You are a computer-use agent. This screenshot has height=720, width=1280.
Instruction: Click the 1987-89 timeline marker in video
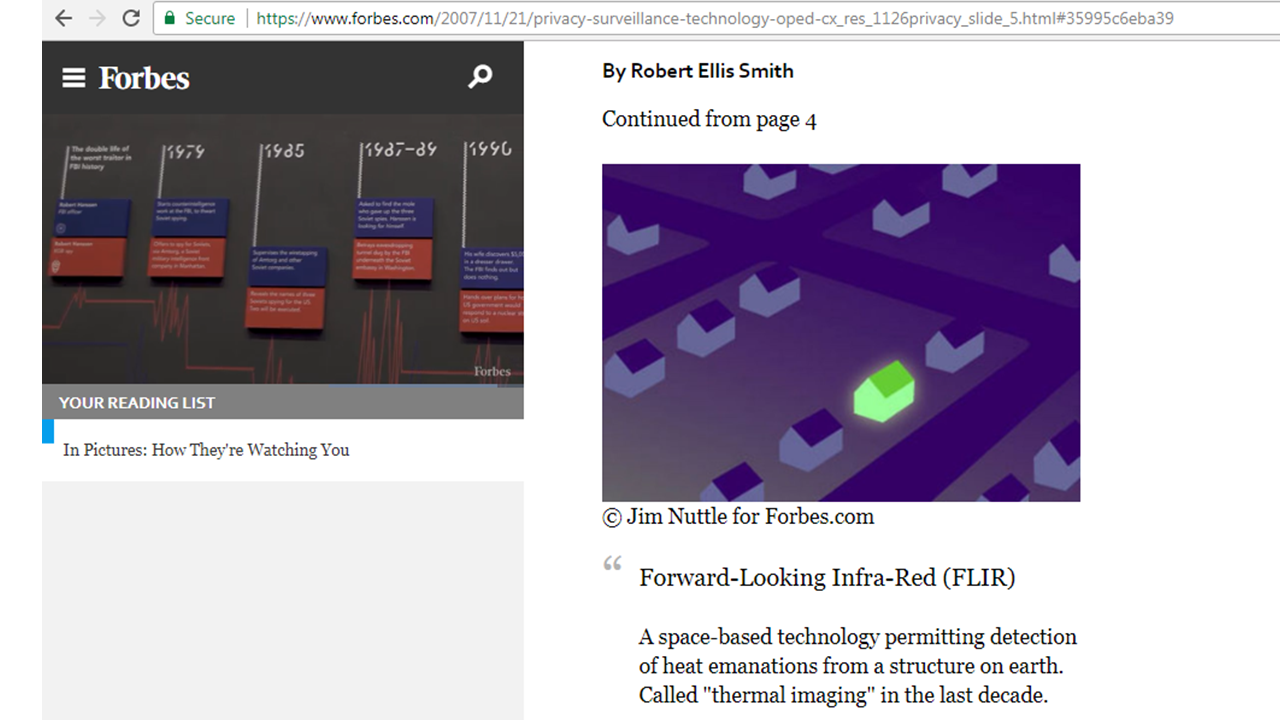tap(400, 150)
